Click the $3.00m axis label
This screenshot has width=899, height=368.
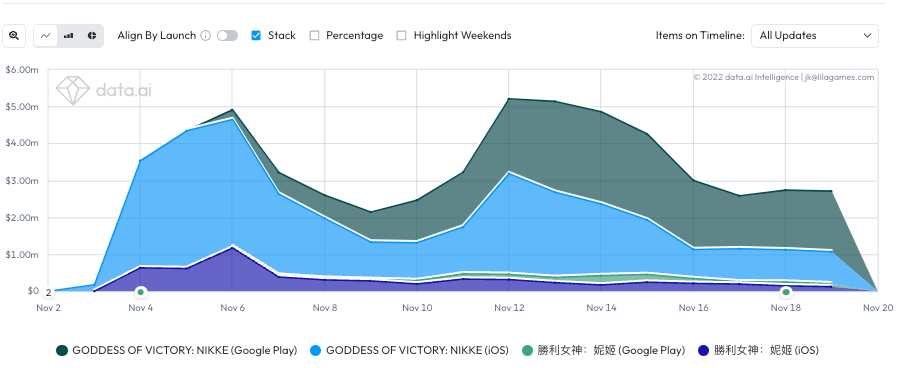click(x=22, y=181)
